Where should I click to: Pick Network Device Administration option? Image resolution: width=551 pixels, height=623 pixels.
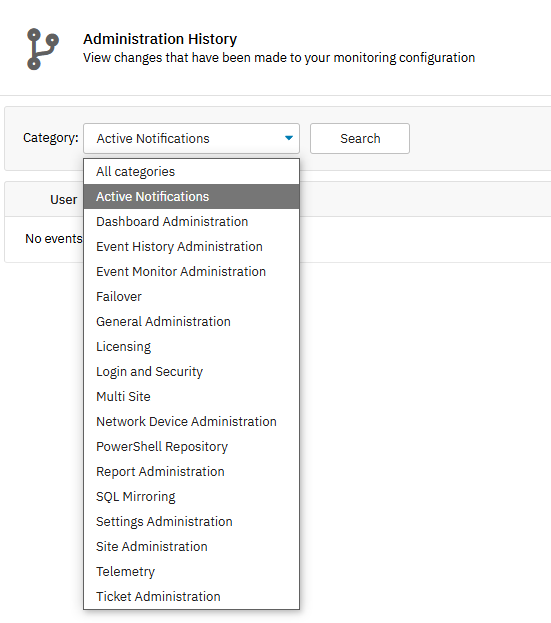pos(191,422)
